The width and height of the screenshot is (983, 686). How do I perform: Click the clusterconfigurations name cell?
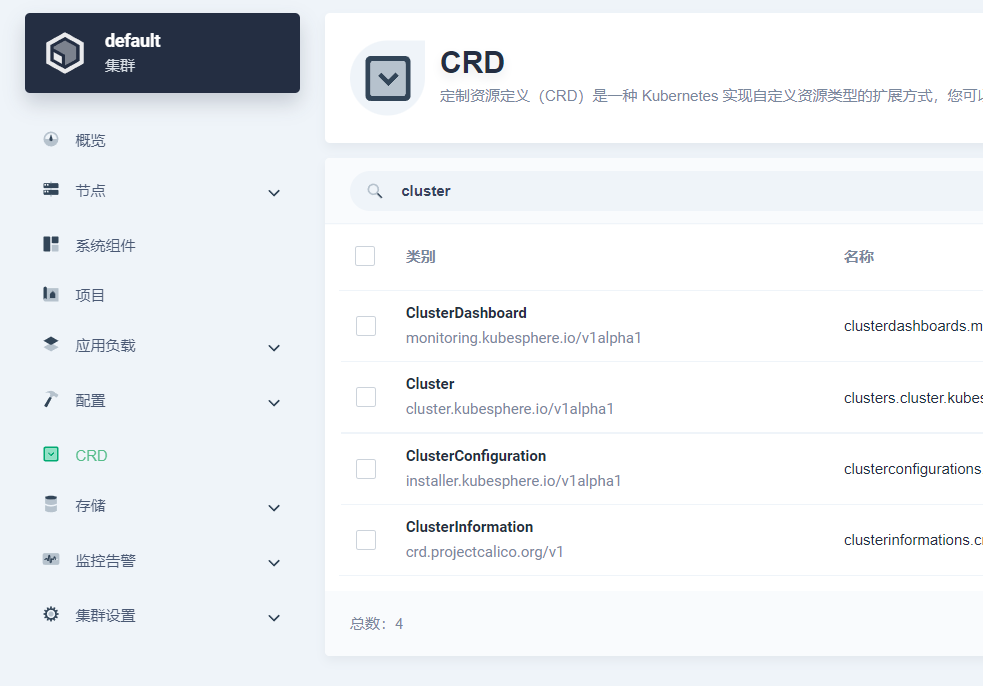(x=913, y=469)
